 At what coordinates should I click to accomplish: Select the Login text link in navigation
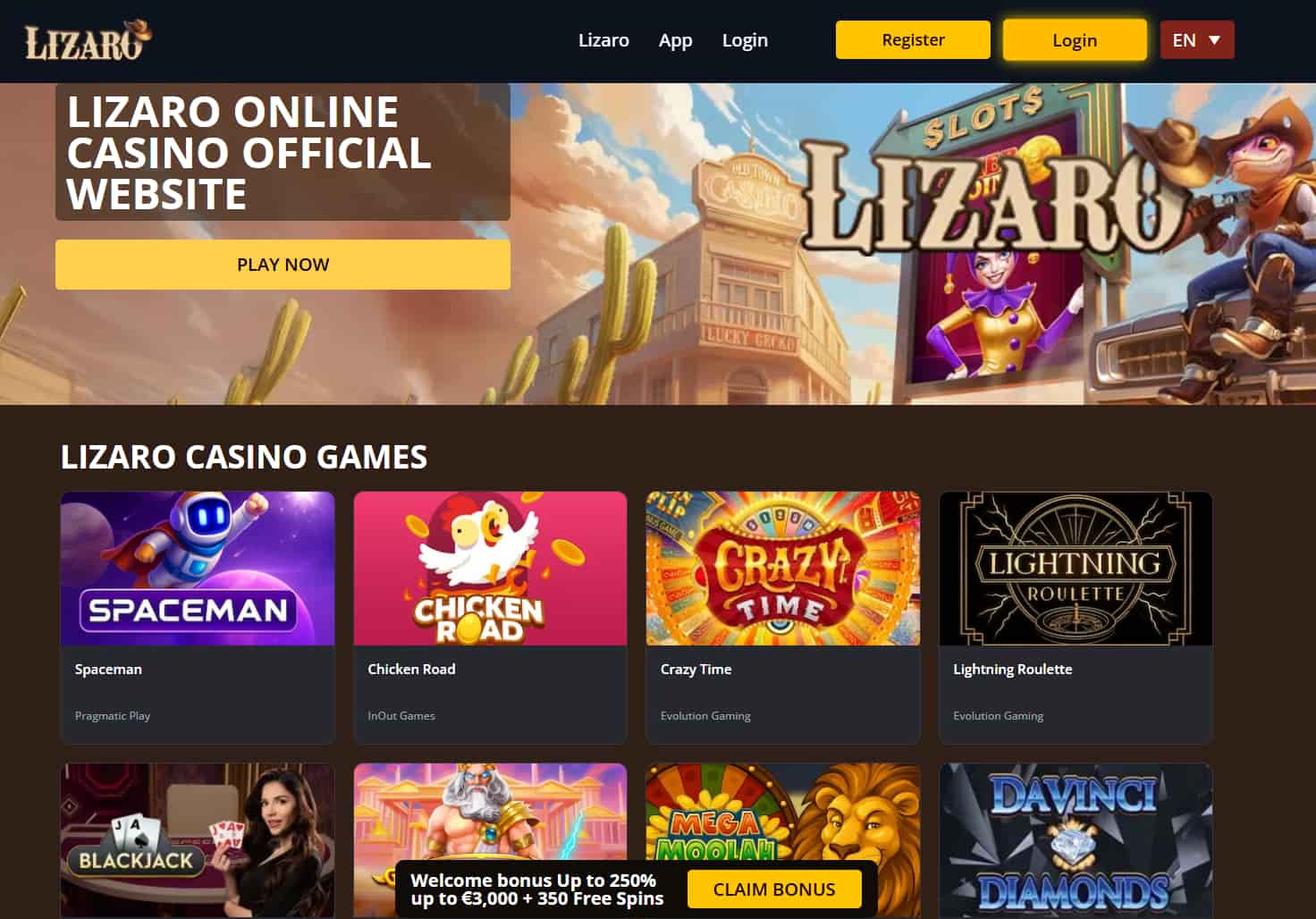pos(745,40)
